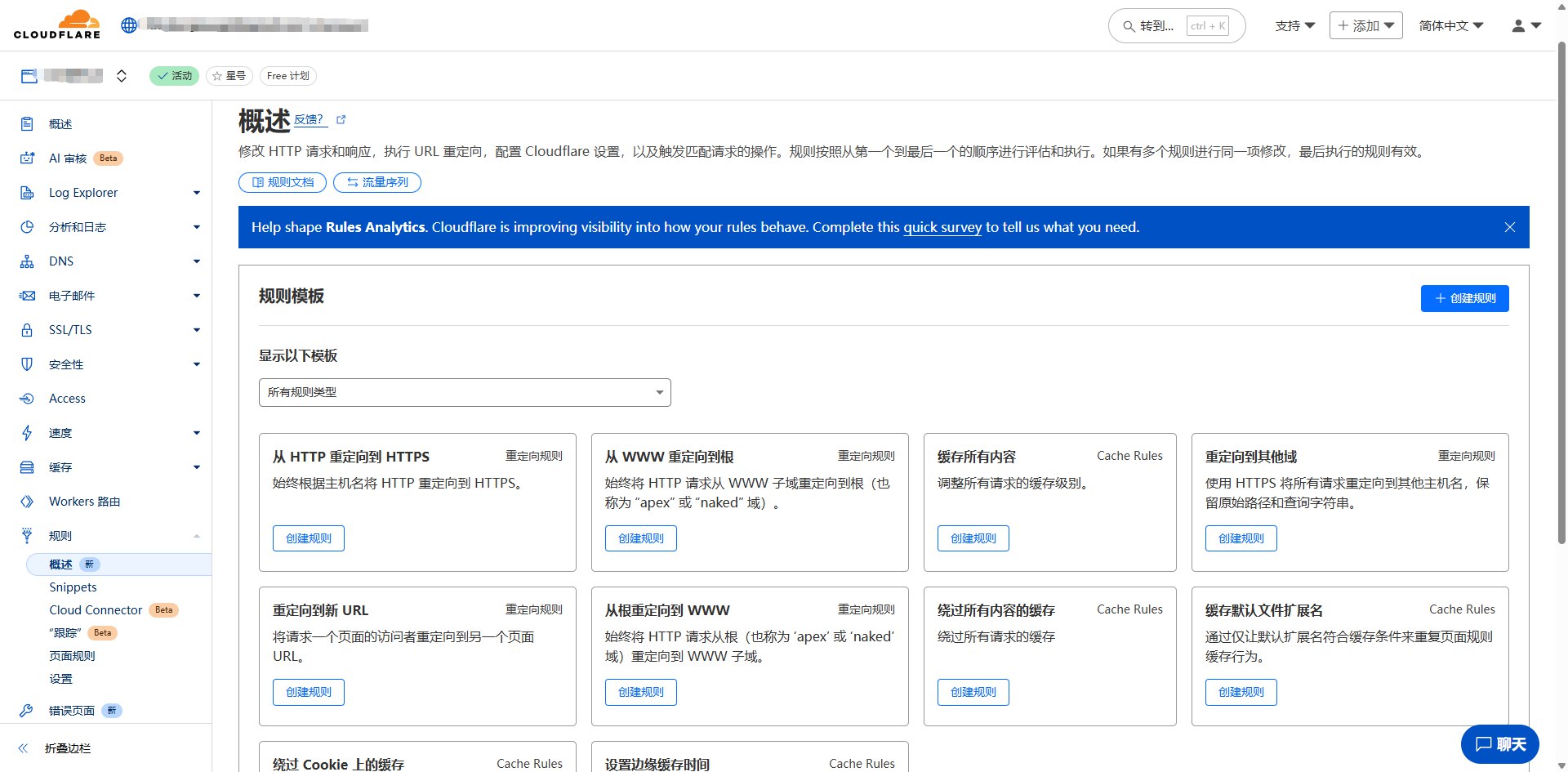Create rule from 重定向到其他域 card
The image size is (1568, 772).
pyautogui.click(x=1241, y=538)
